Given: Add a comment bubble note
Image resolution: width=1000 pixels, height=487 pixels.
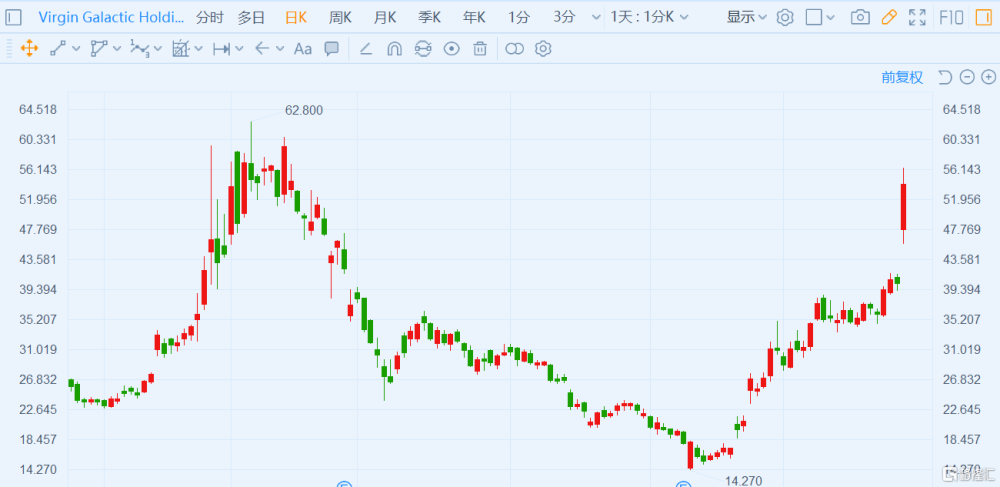Looking at the screenshot, I should pos(332,48).
